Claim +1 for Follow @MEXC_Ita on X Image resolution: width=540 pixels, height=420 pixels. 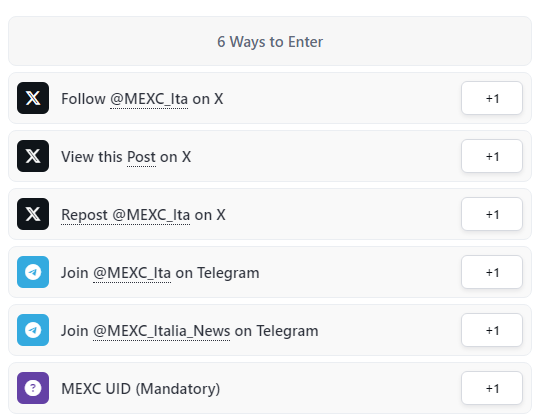(x=492, y=98)
